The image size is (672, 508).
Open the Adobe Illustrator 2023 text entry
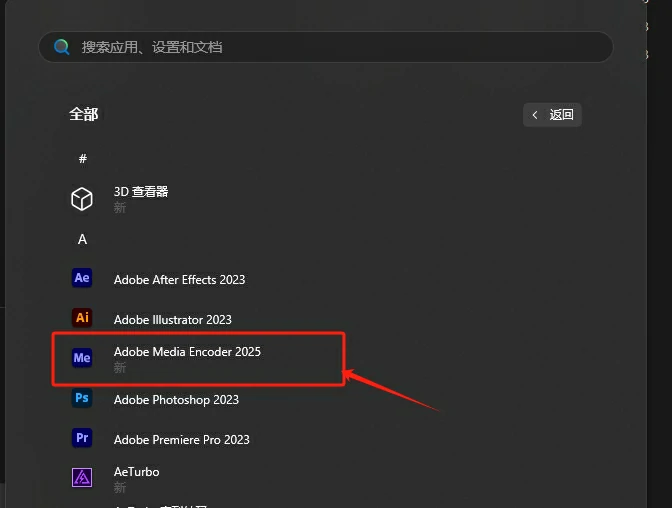pos(172,319)
